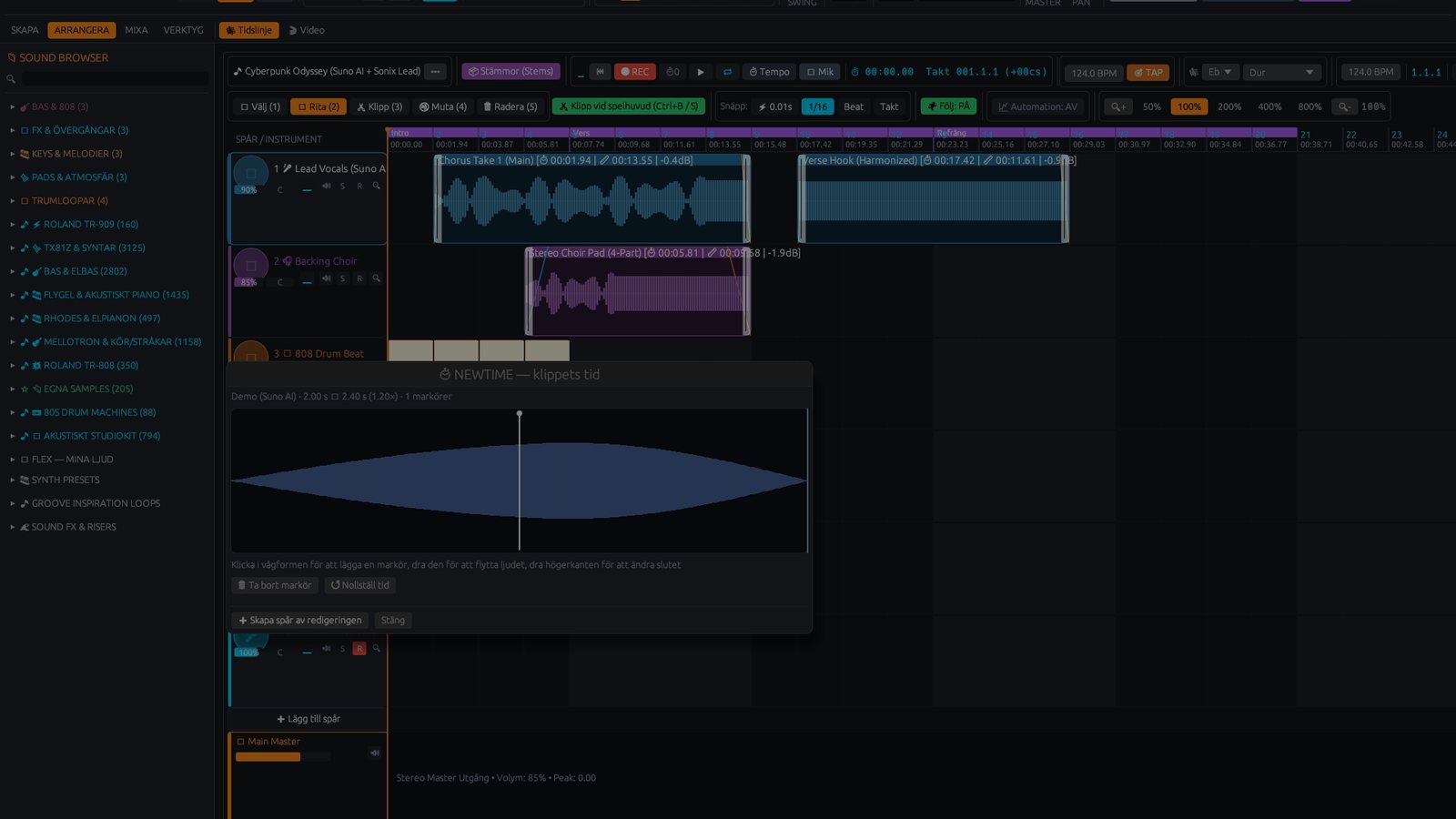Set snap to 0.01s
Screen dimensions: 1456x819
(775, 106)
